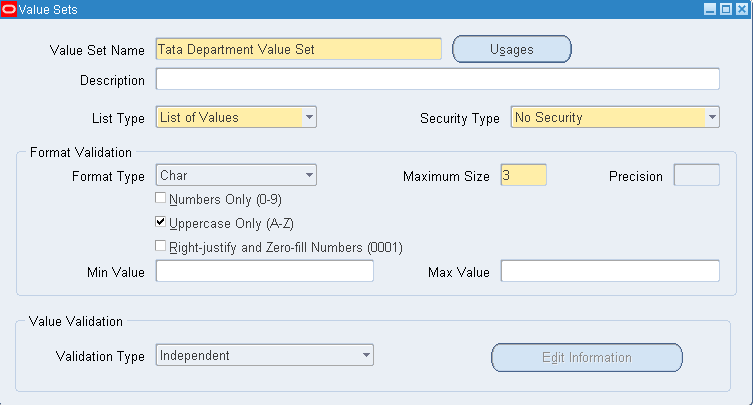Screen dimensions: 754x405
Task: Click the Min Value input box
Action: (264, 272)
